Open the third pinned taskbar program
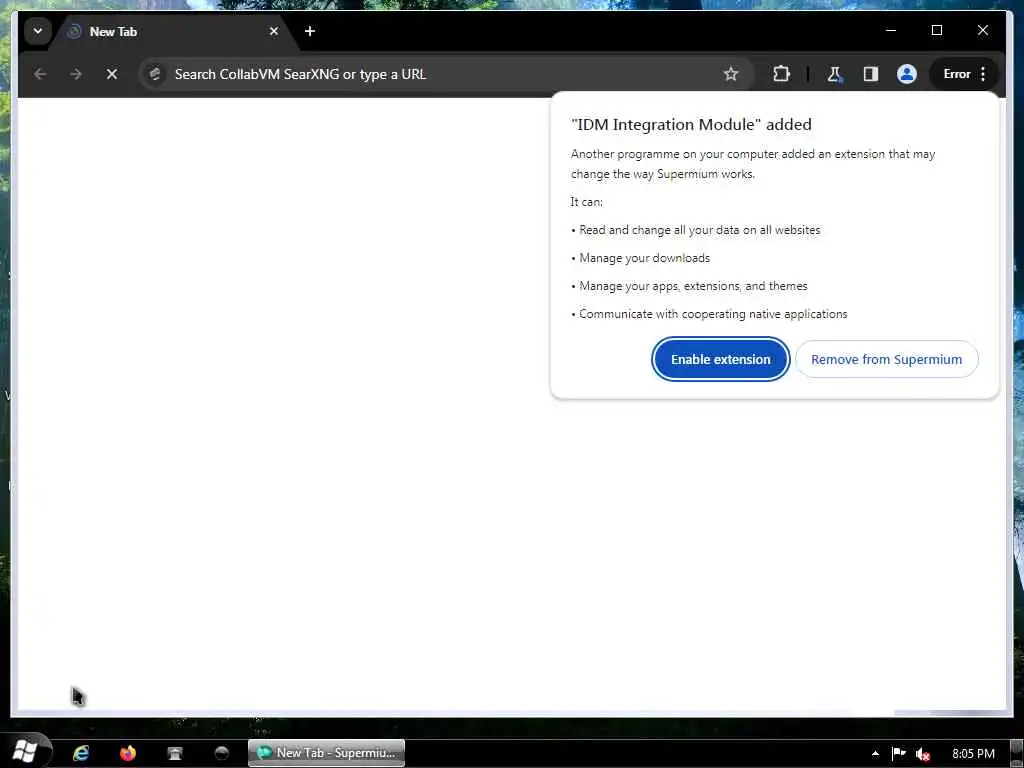 pyautogui.click(x=175, y=753)
